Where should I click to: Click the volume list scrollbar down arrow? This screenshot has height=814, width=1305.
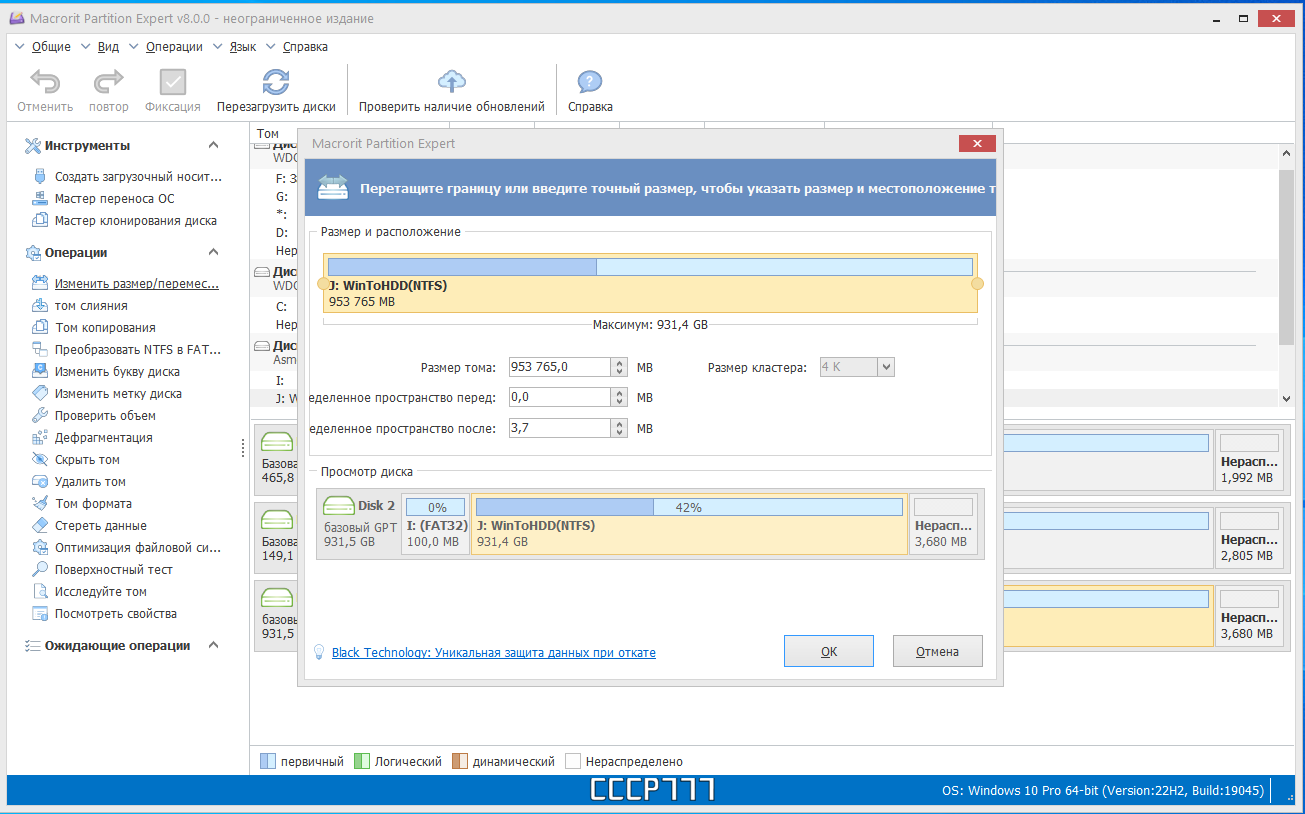pyautogui.click(x=1287, y=398)
